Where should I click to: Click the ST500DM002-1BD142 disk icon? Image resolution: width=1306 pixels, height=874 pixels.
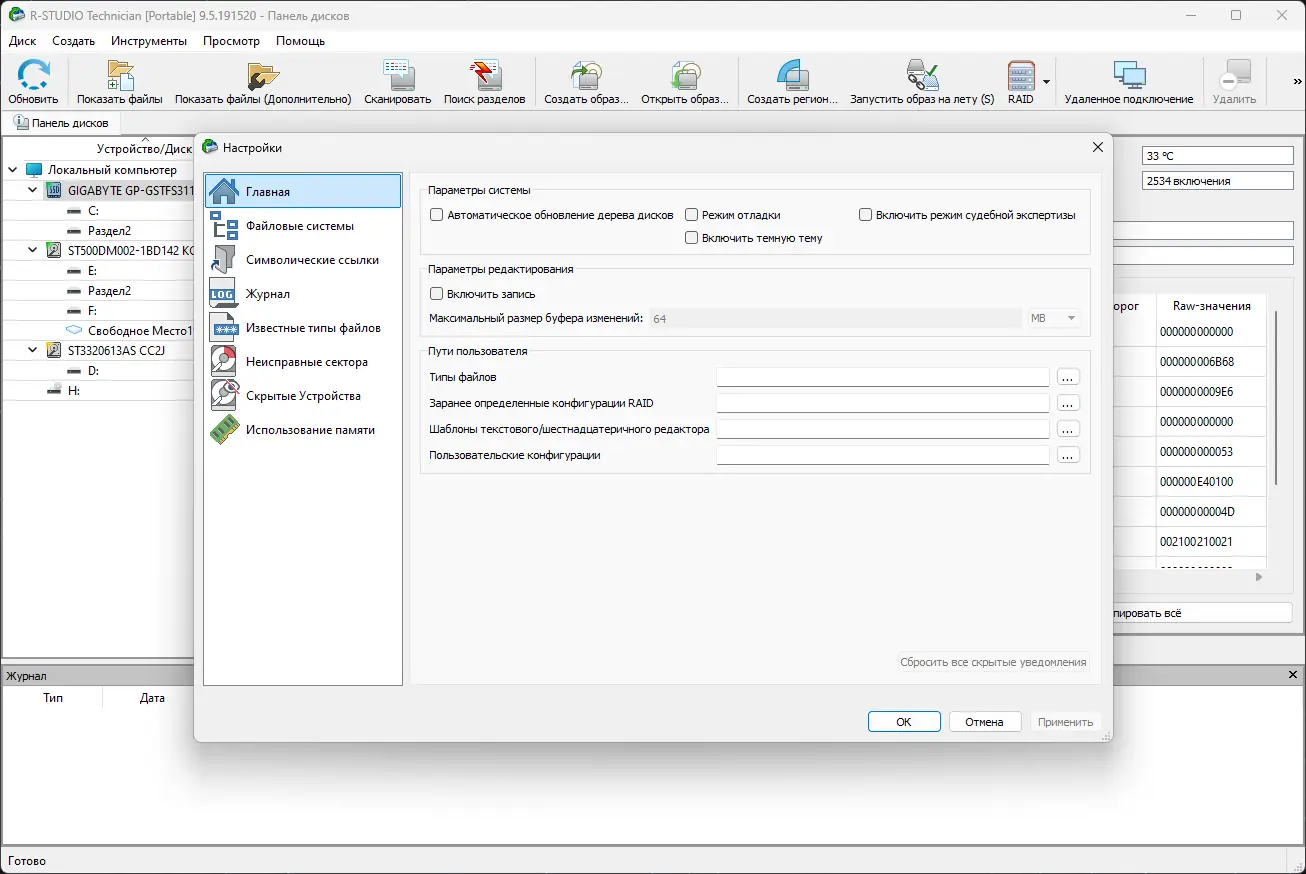point(54,250)
